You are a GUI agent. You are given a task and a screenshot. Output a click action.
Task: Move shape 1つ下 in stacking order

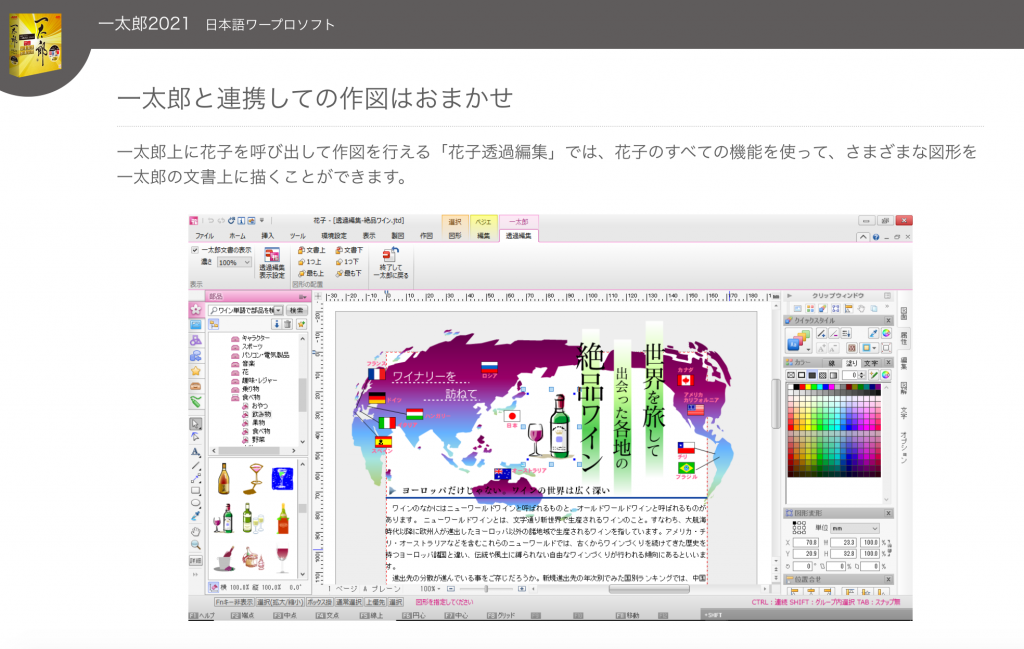point(347,262)
